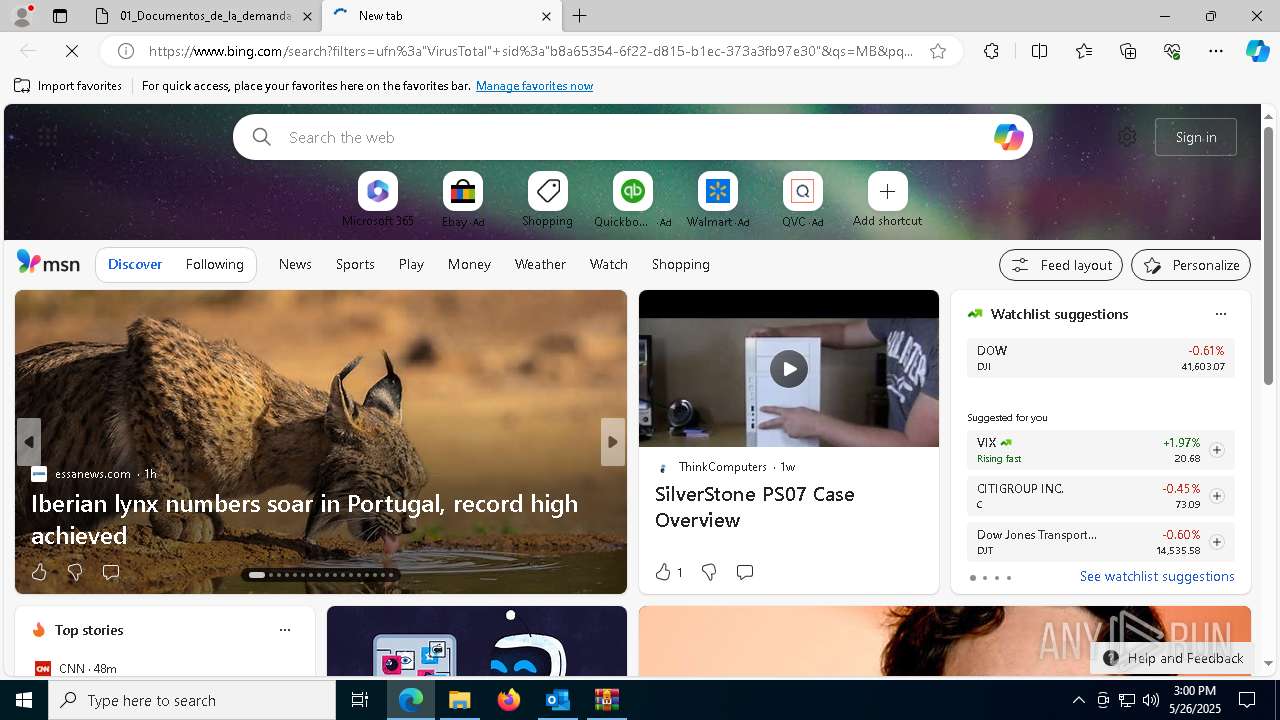Import favorites from the bar
This screenshot has width=1280, height=720.
[x=68, y=86]
